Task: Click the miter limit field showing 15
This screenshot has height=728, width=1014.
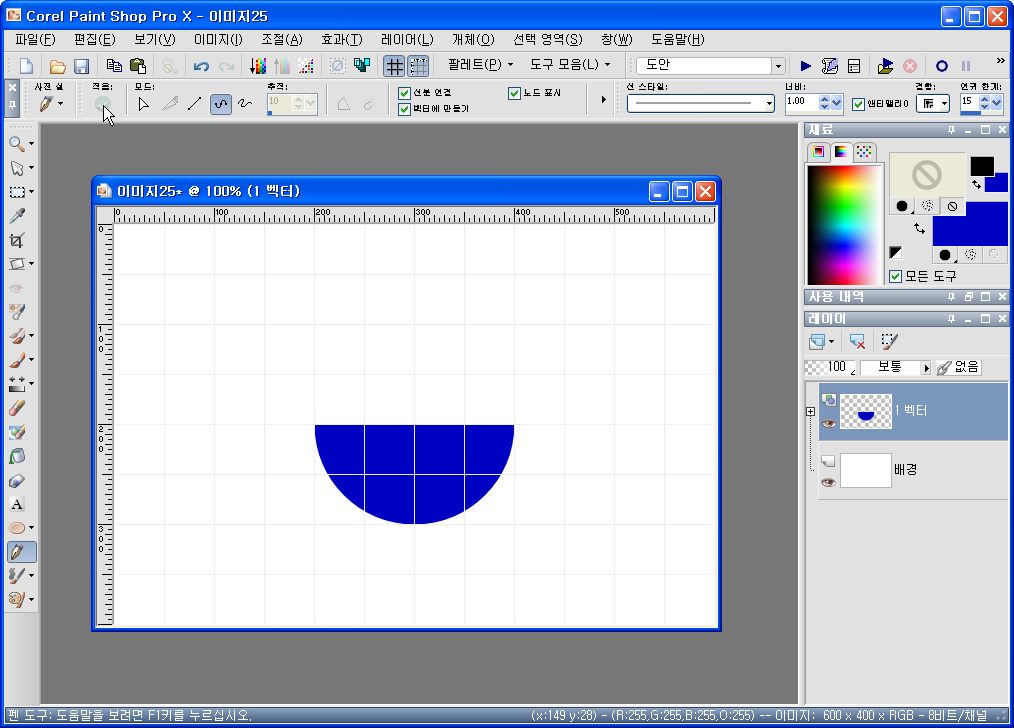Action: tap(969, 102)
